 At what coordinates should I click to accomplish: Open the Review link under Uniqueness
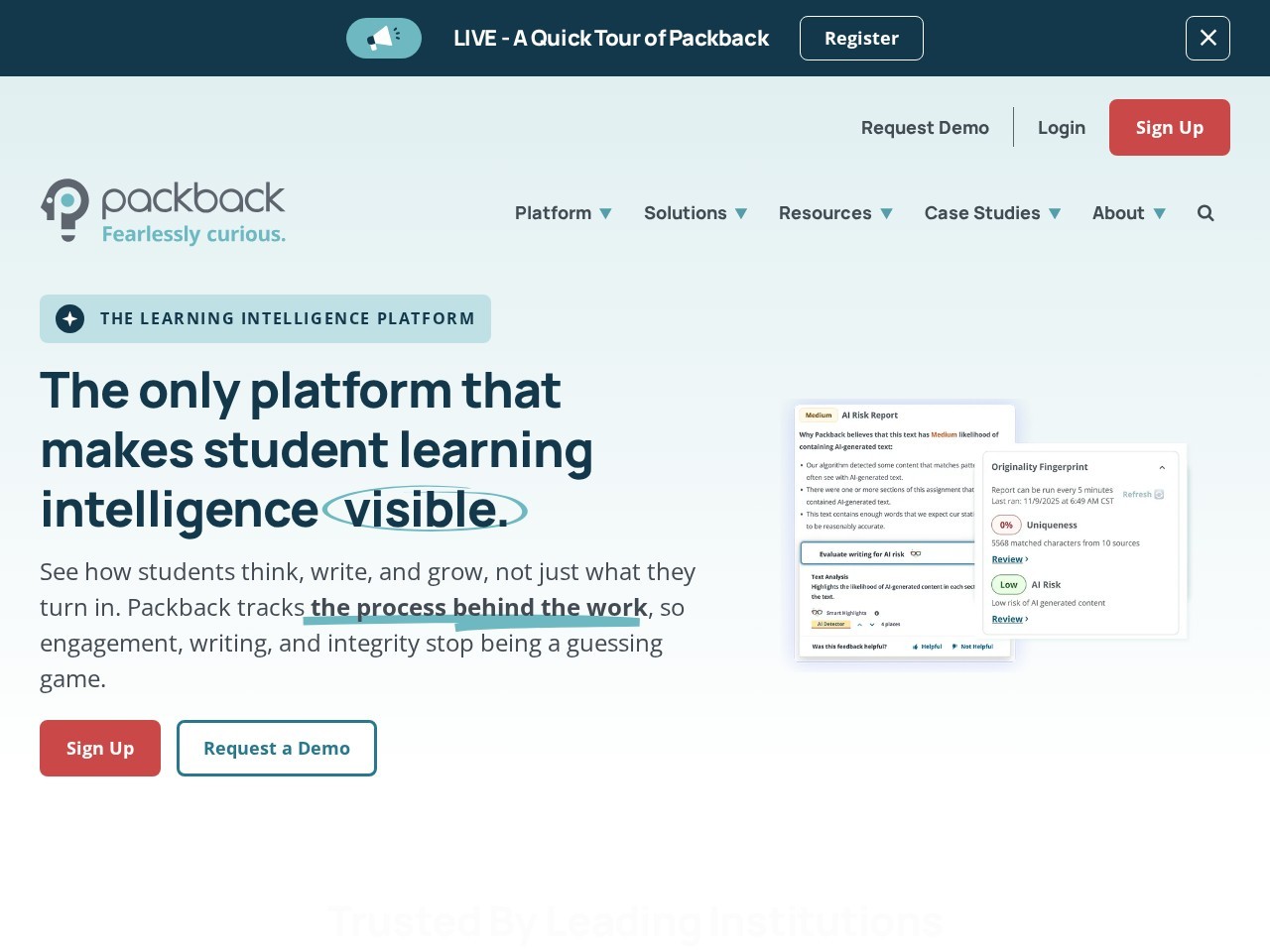(1010, 559)
